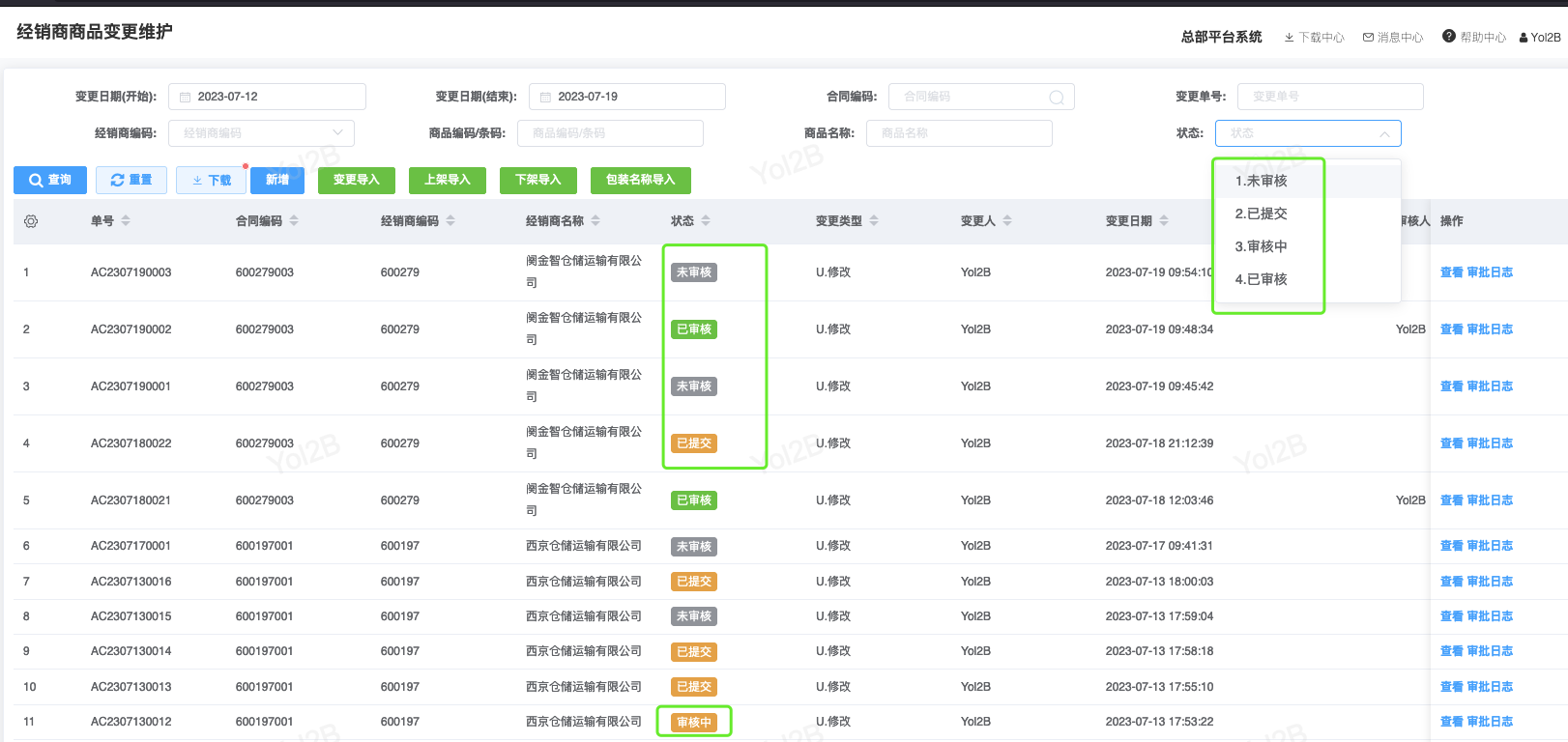Click the 商品名称 input field

point(958,133)
